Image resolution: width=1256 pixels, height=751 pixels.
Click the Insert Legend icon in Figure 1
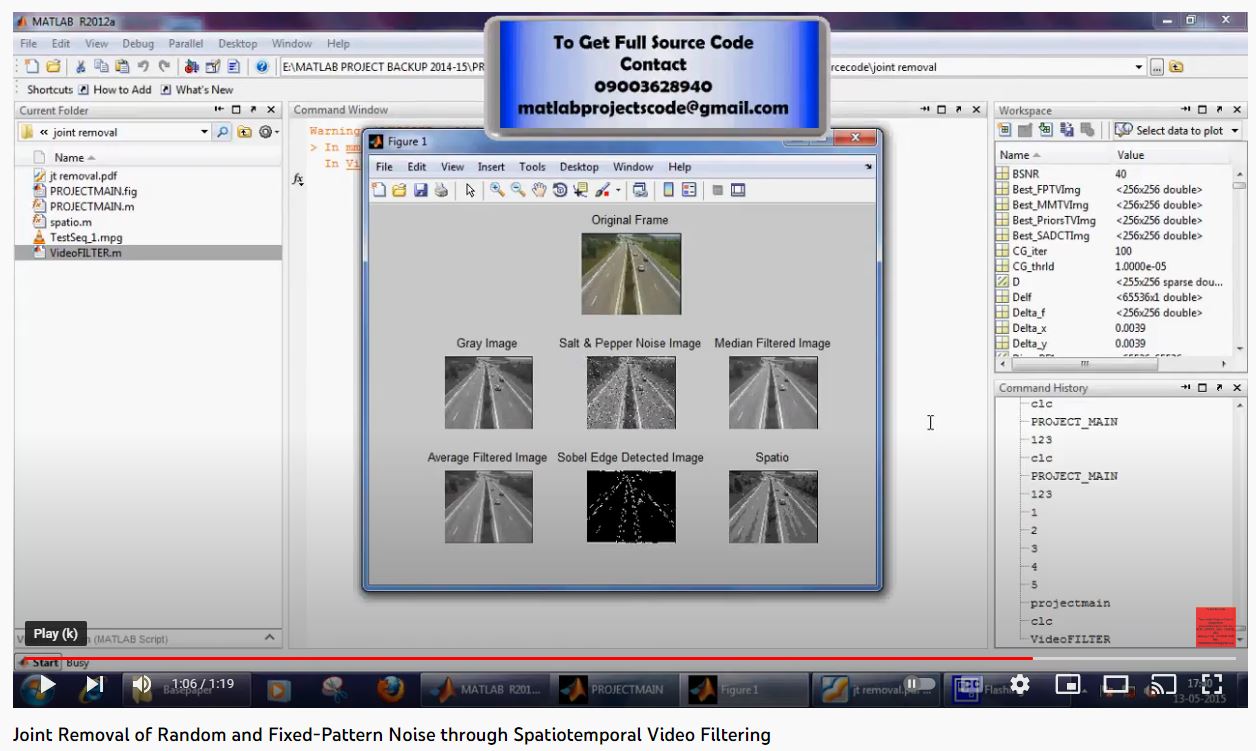(x=690, y=190)
